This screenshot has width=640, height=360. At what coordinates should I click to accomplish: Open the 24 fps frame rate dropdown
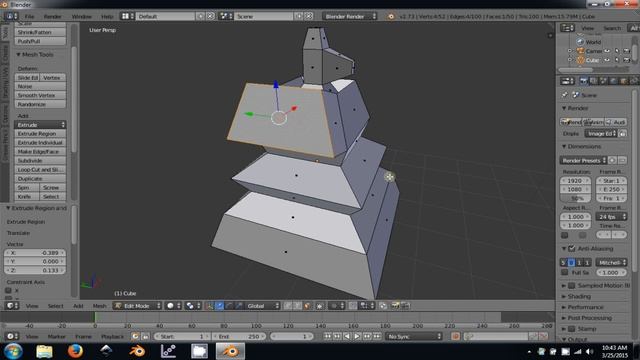point(611,217)
